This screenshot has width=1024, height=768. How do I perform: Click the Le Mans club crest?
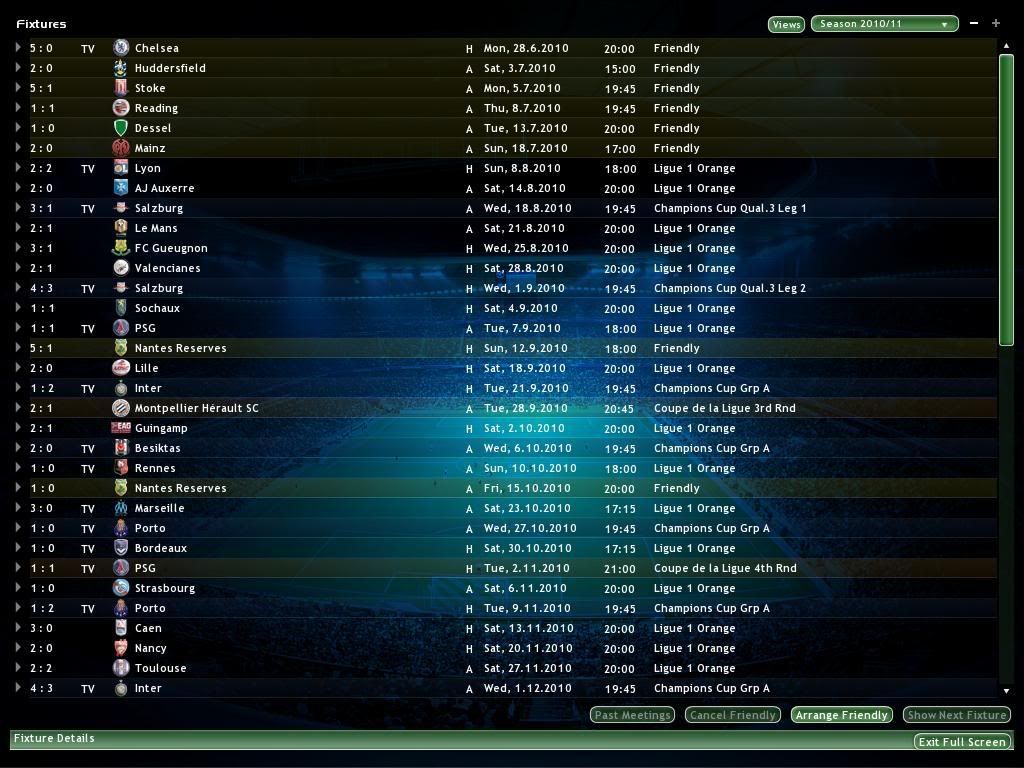121,228
